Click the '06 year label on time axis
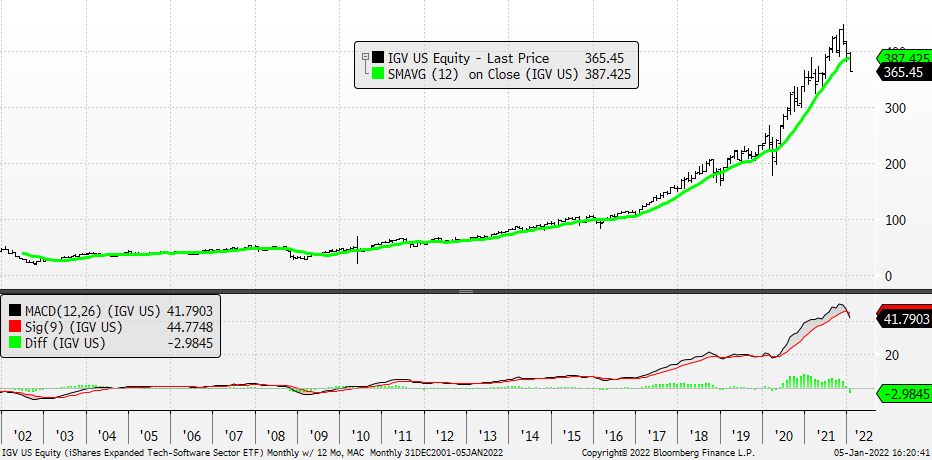The image size is (932, 460). (191, 434)
